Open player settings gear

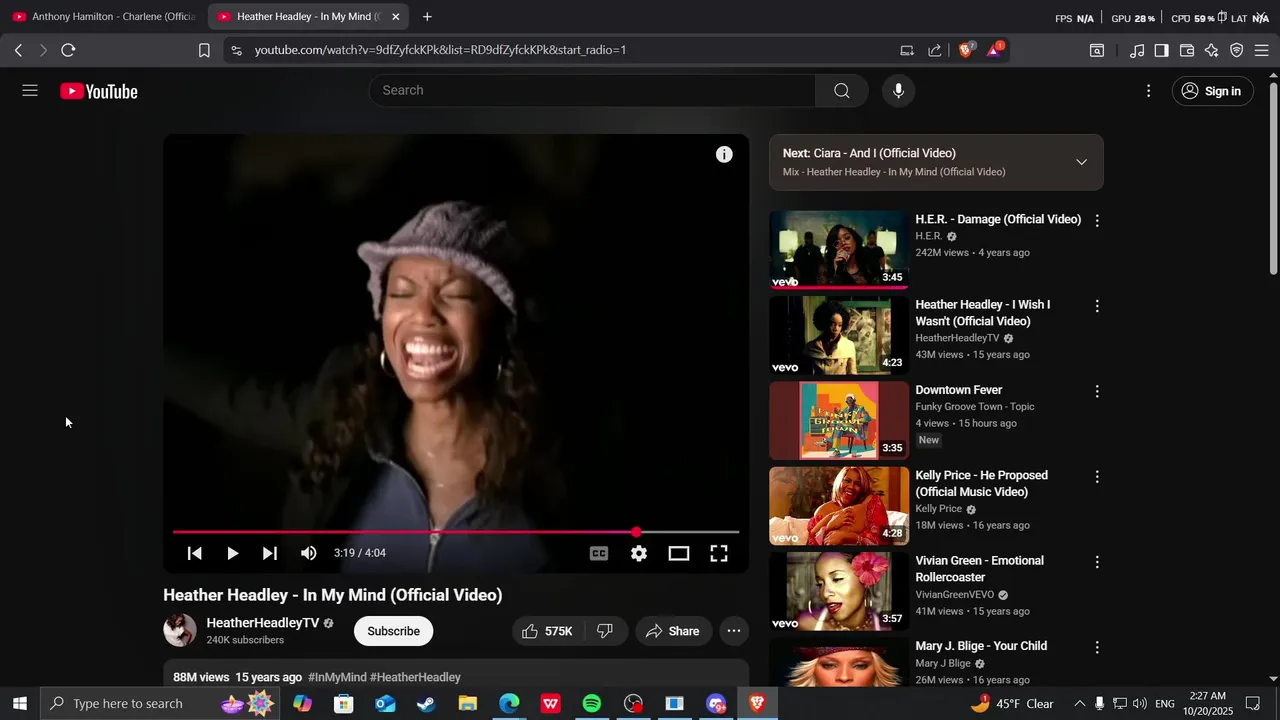(639, 553)
